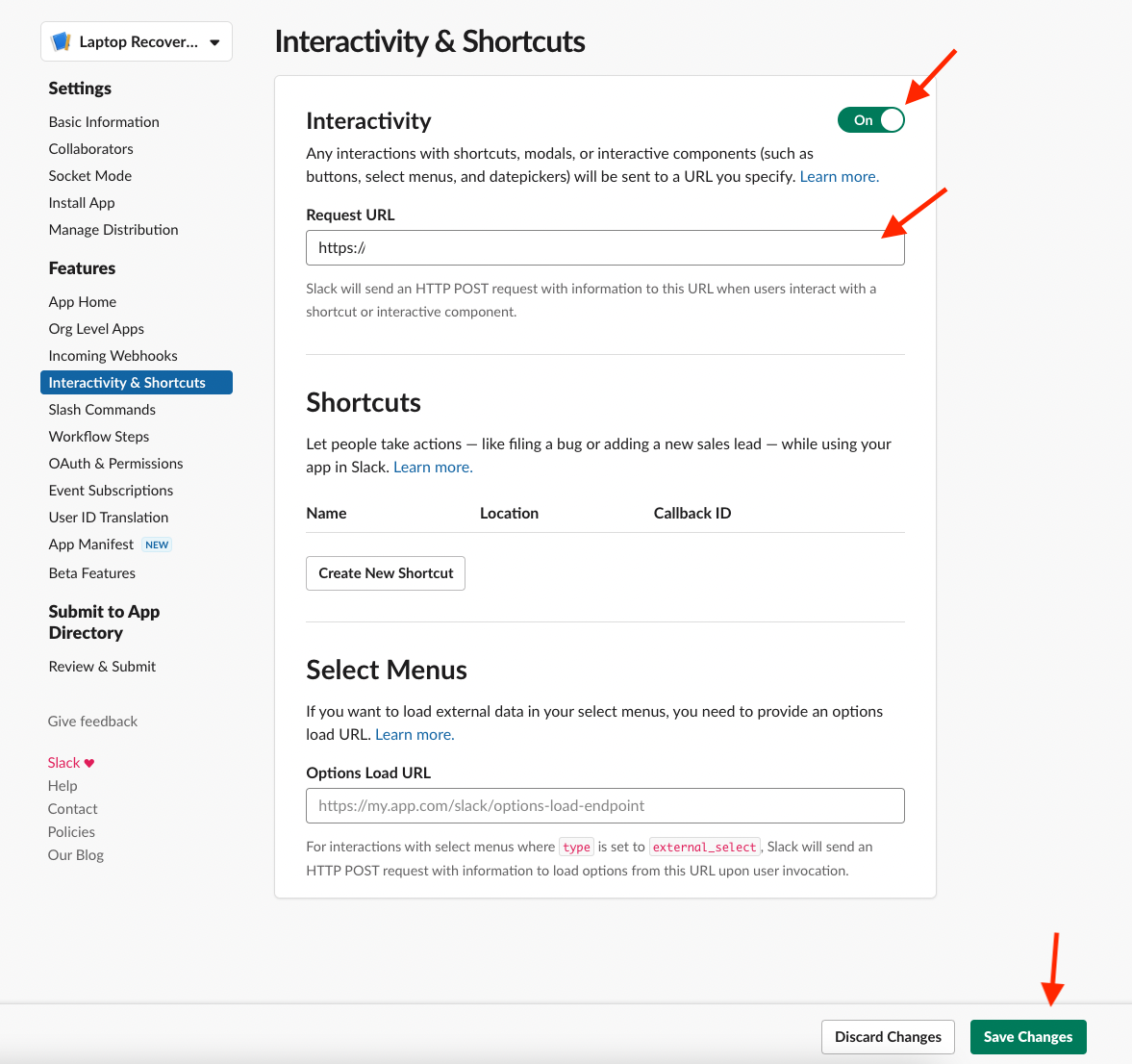Click inside the Request URL field
This screenshot has height=1064, width=1132.
604,247
